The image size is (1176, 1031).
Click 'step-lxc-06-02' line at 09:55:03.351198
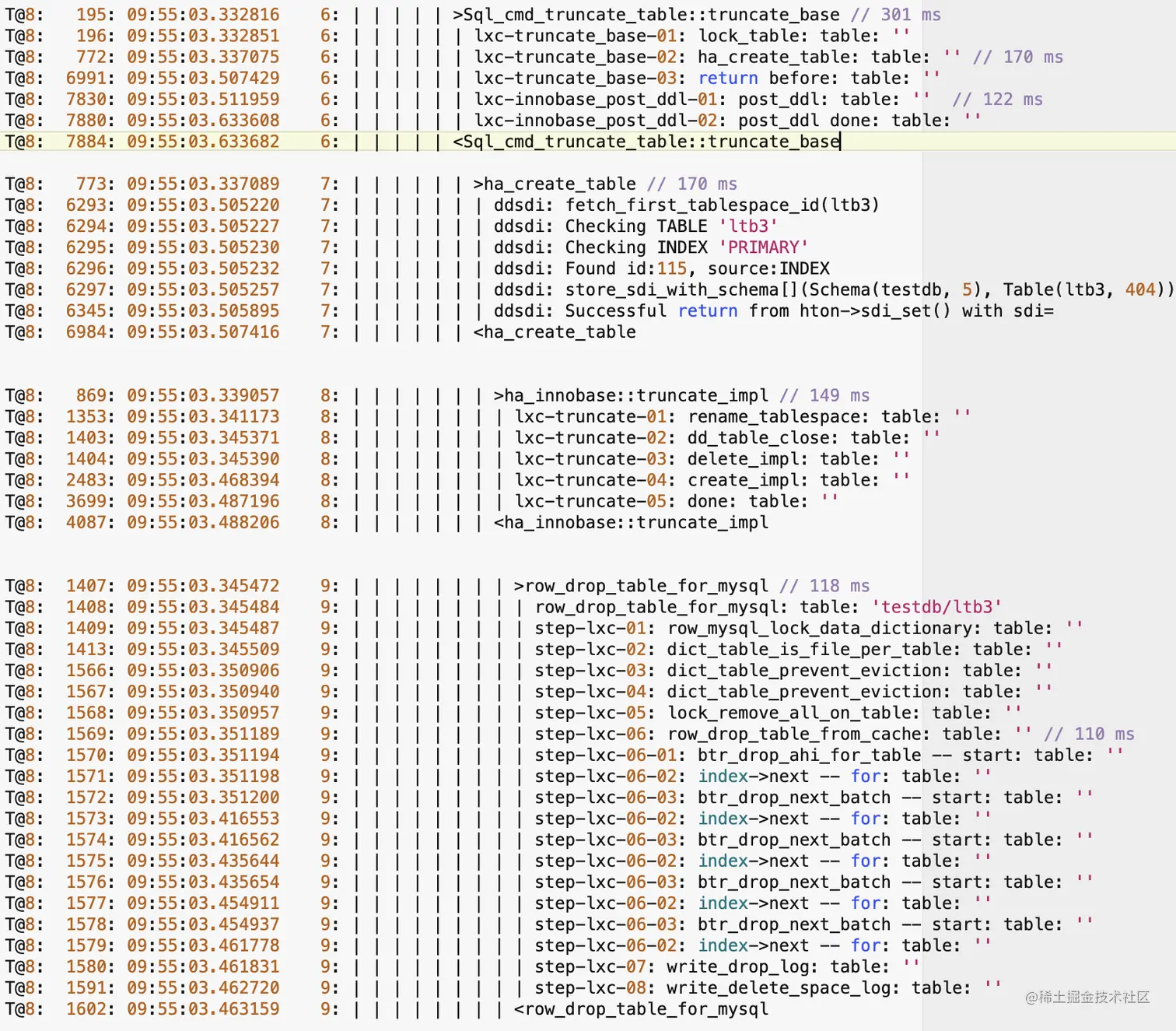click(499, 776)
